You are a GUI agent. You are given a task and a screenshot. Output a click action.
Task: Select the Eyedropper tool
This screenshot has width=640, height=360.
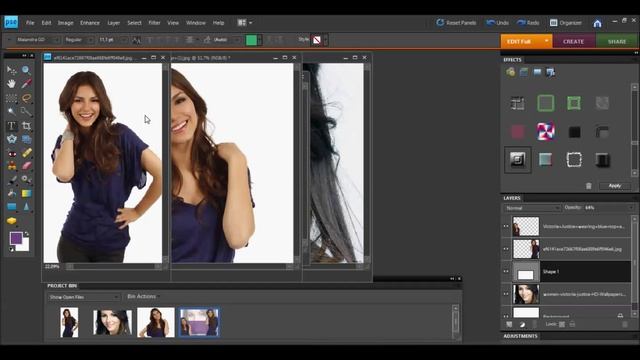(x=26, y=84)
